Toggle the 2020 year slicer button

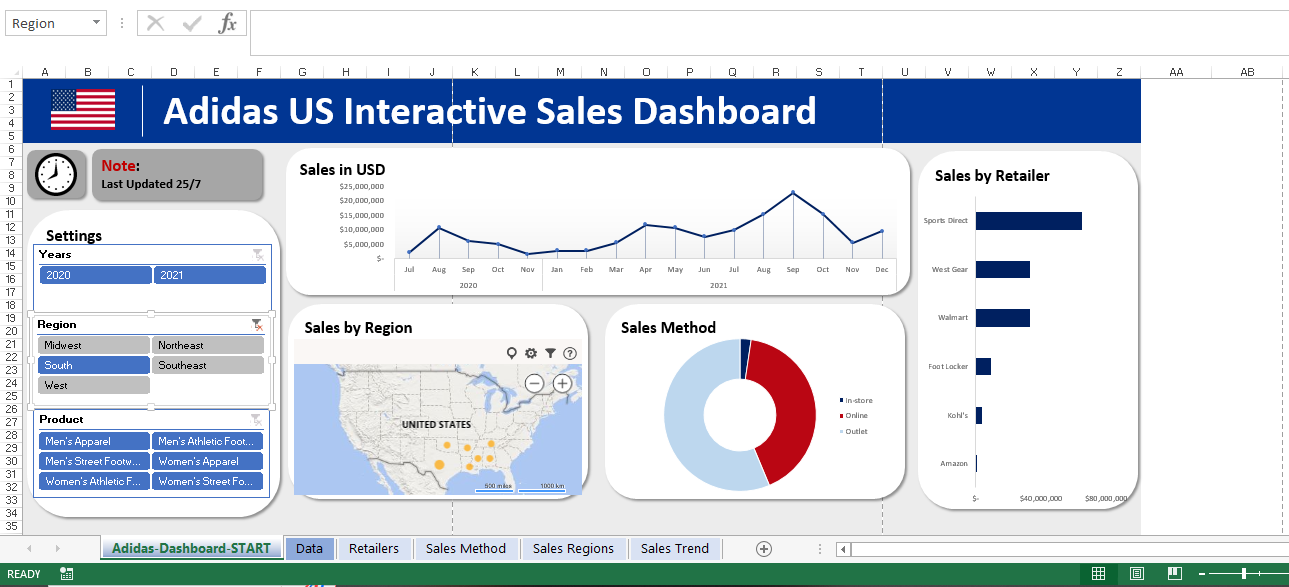(95, 275)
